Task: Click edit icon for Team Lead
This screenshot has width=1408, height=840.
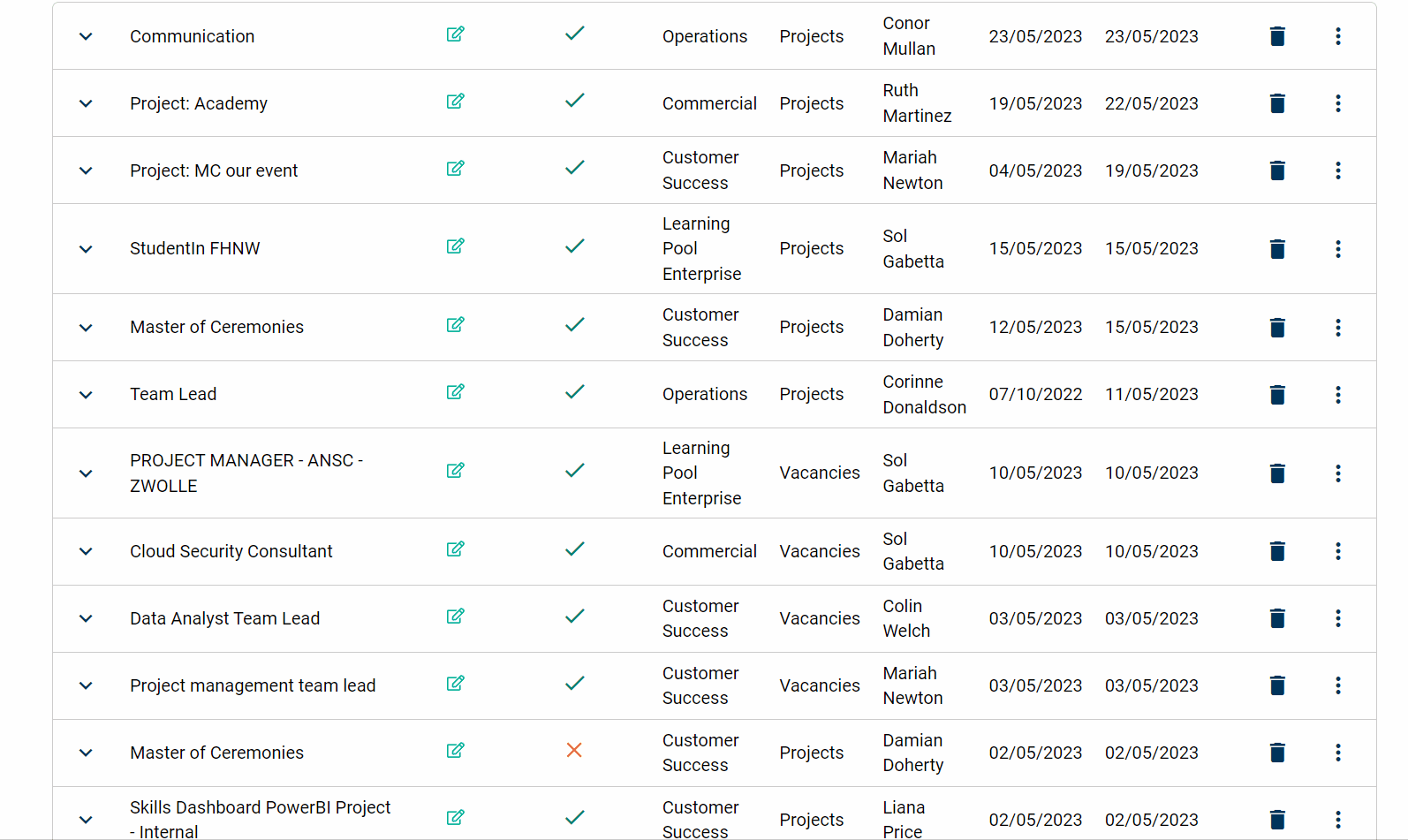Action: tap(455, 392)
